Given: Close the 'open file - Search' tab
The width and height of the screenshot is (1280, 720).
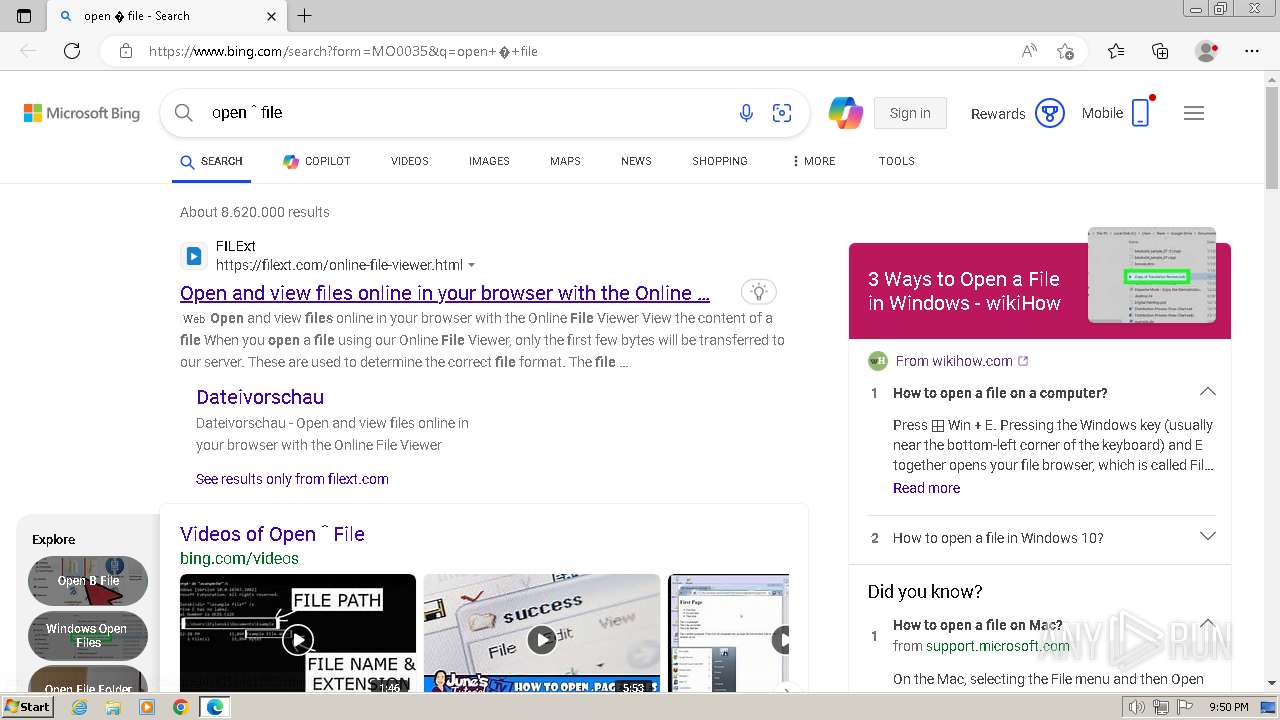Looking at the screenshot, I should pyautogui.click(x=272, y=16).
